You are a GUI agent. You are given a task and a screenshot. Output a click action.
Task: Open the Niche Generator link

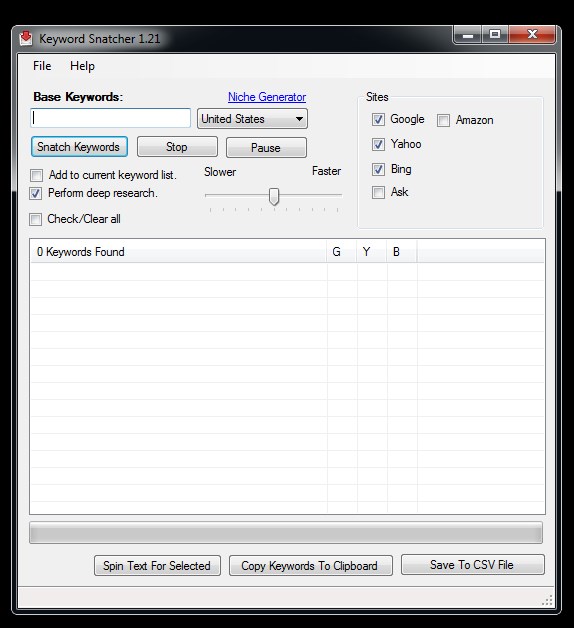click(x=267, y=97)
